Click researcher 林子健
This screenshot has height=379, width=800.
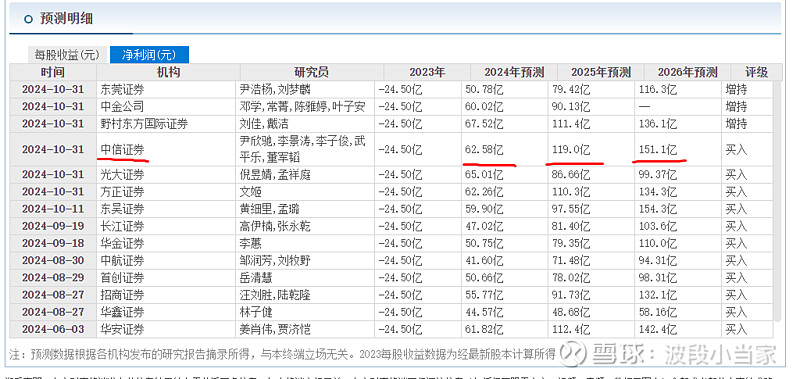[x=256, y=312]
